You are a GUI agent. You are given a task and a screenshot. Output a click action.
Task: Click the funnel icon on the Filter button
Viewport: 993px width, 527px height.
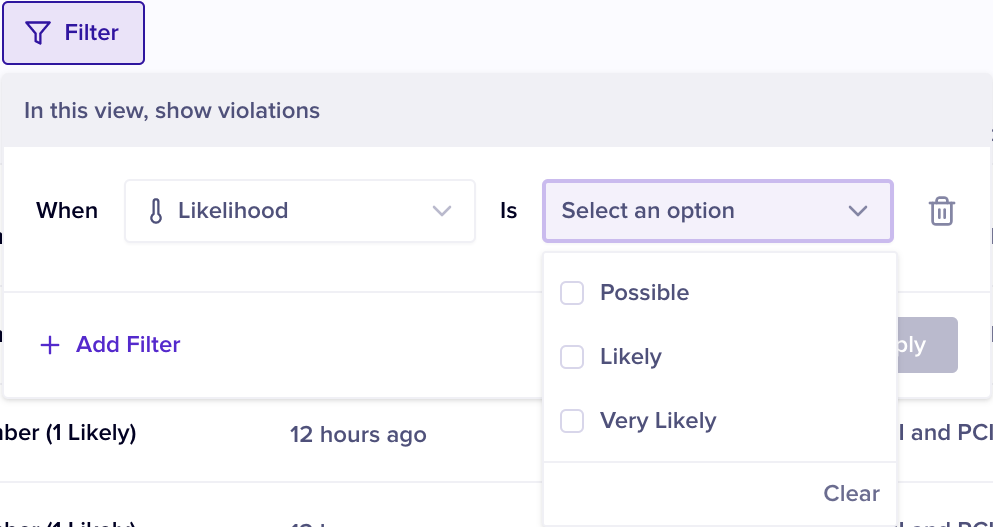[x=37, y=33]
